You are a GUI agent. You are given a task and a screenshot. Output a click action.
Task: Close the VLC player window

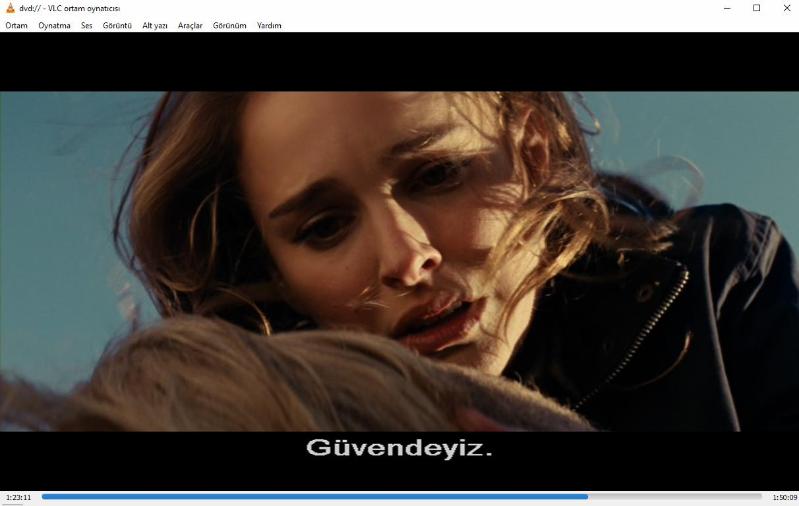[785, 8]
